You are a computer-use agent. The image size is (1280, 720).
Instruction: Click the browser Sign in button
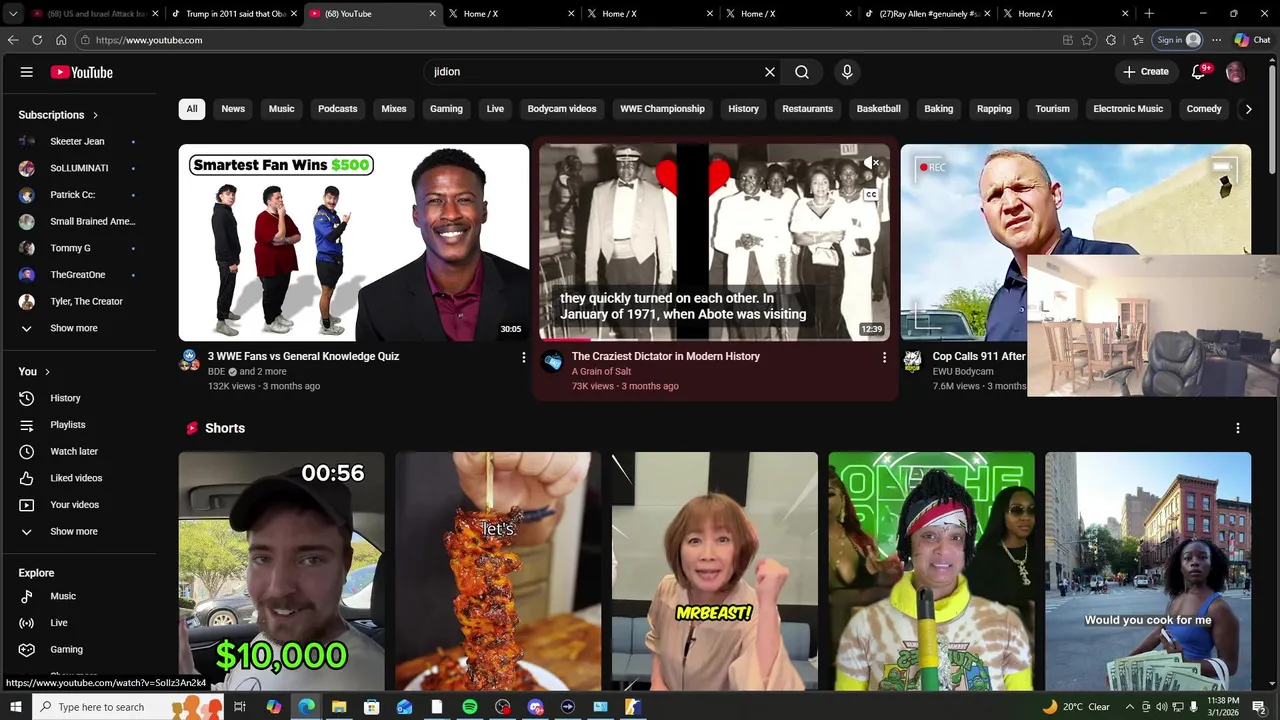(1178, 40)
